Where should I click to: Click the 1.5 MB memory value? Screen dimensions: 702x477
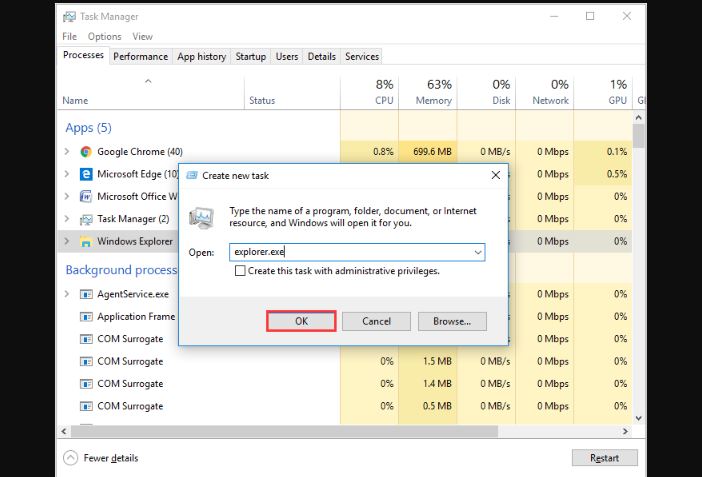[437, 361]
